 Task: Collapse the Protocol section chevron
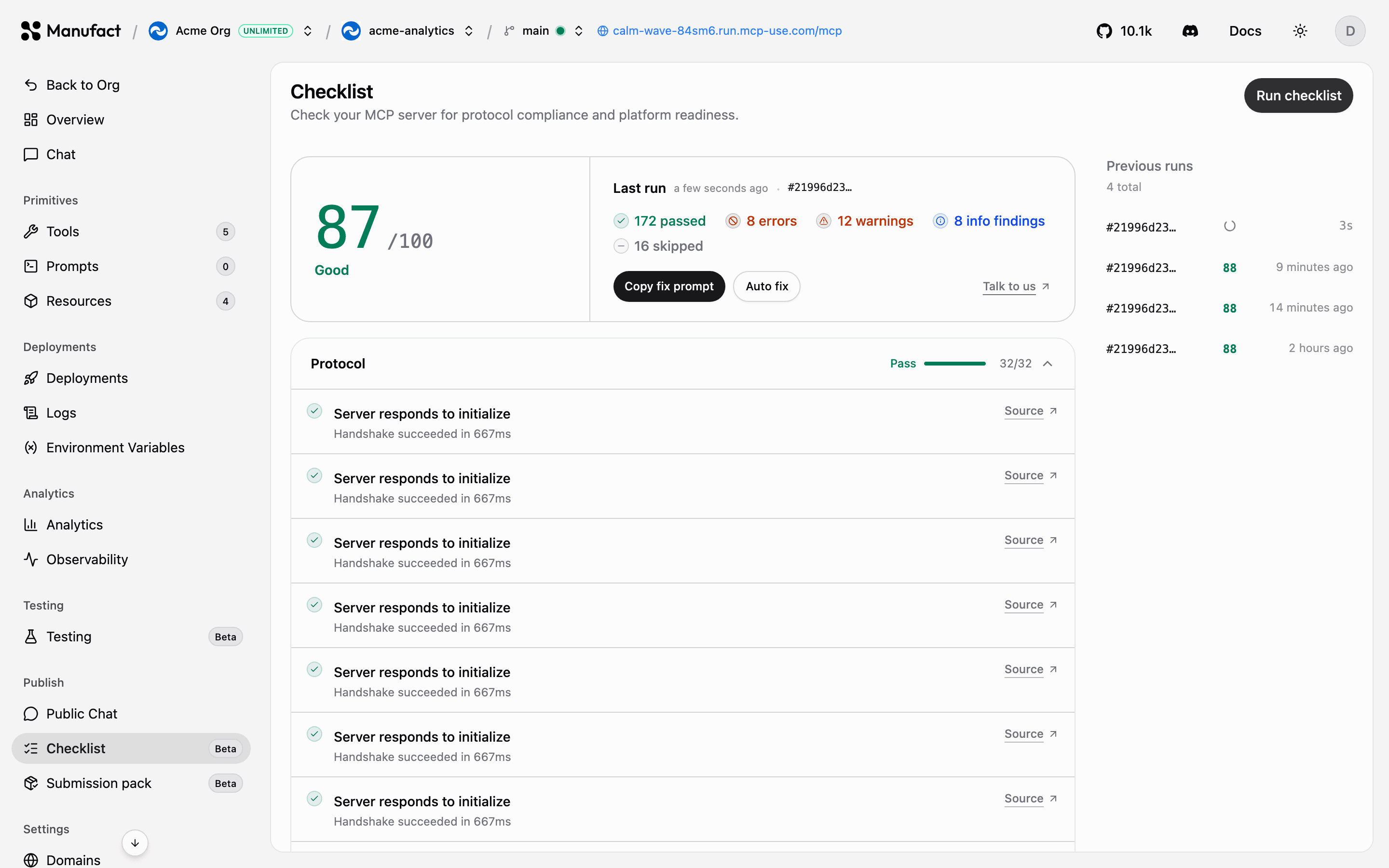coord(1048,364)
